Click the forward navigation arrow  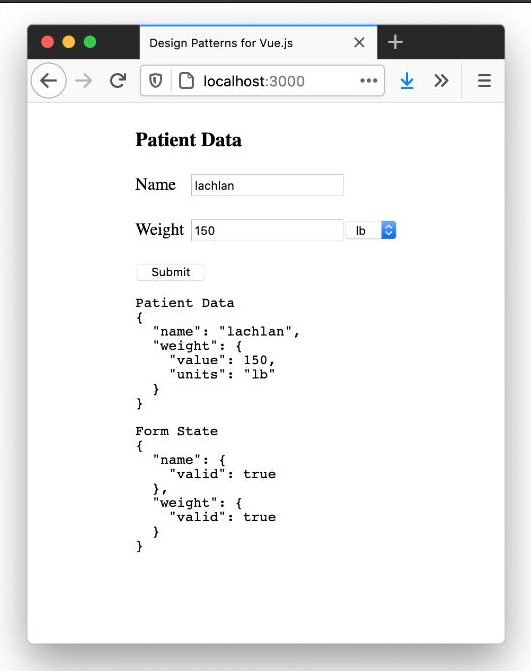(83, 80)
